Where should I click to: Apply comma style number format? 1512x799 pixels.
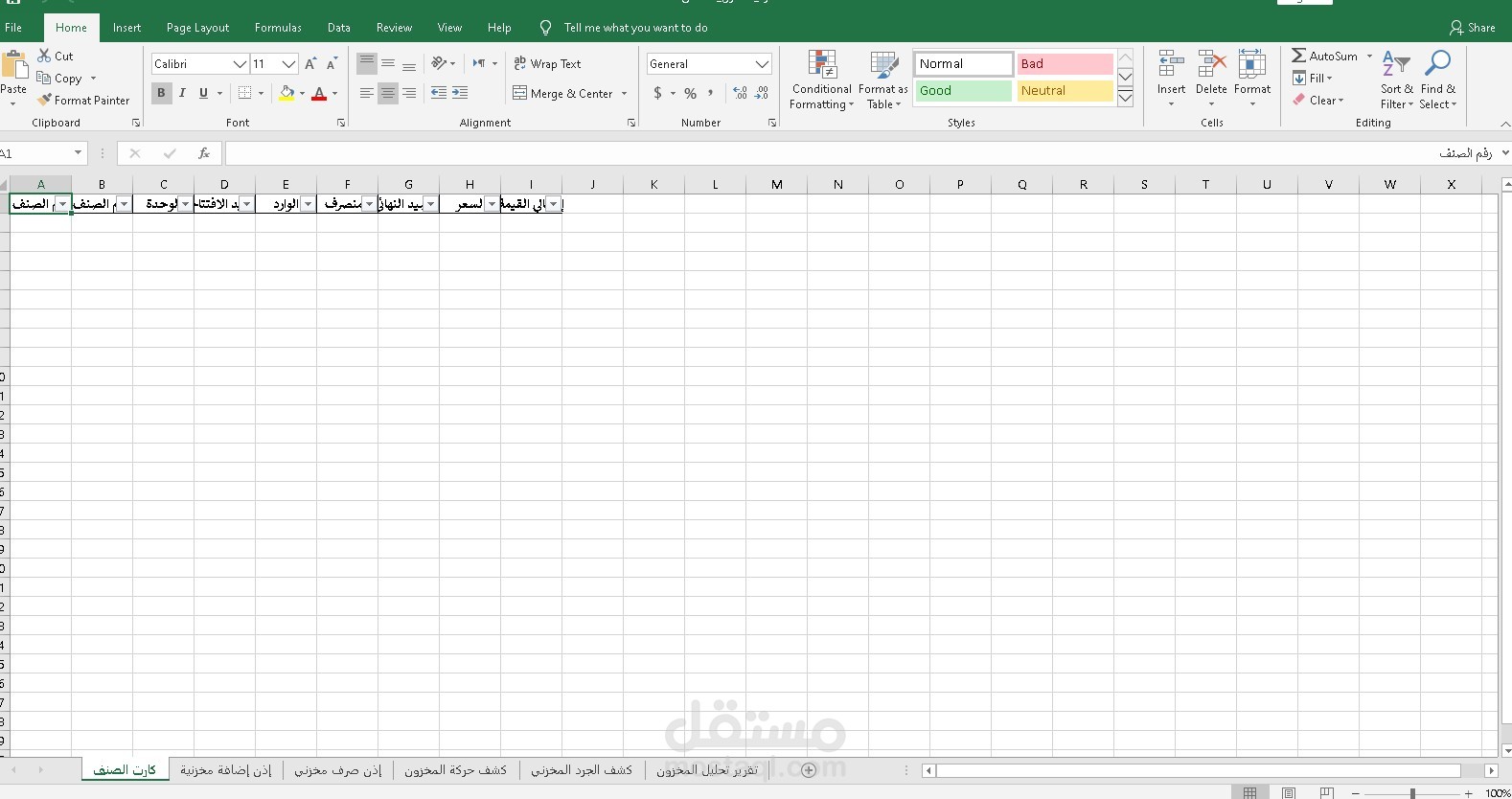710,93
